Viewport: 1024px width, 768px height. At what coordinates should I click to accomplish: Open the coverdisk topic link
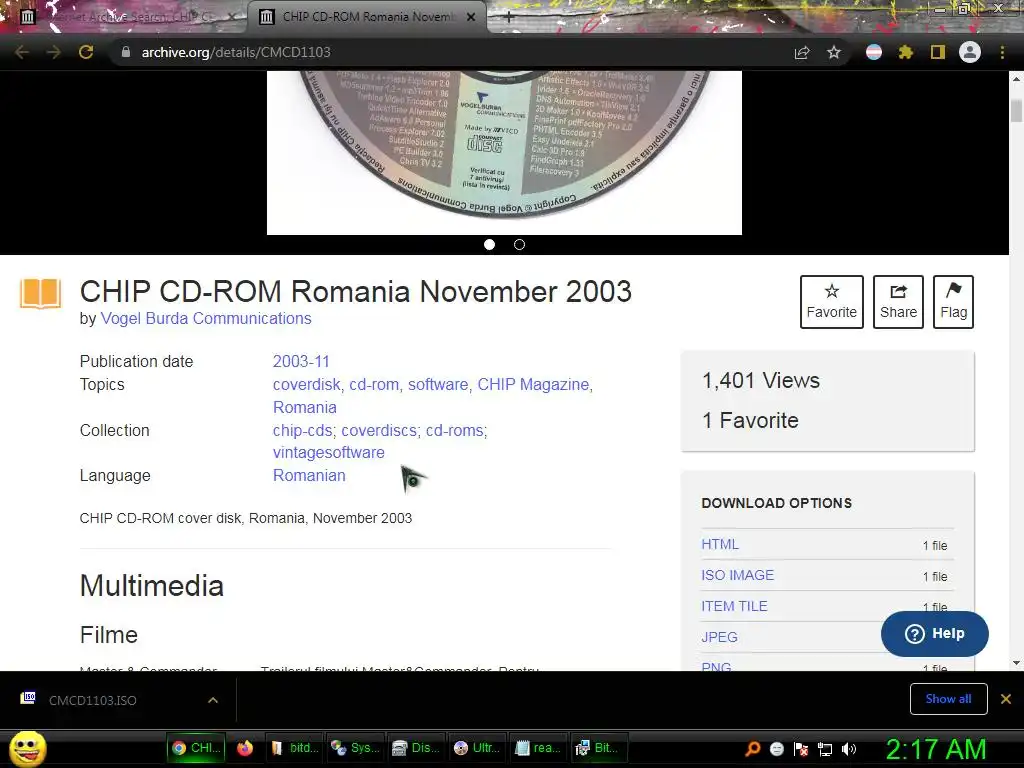coord(307,384)
